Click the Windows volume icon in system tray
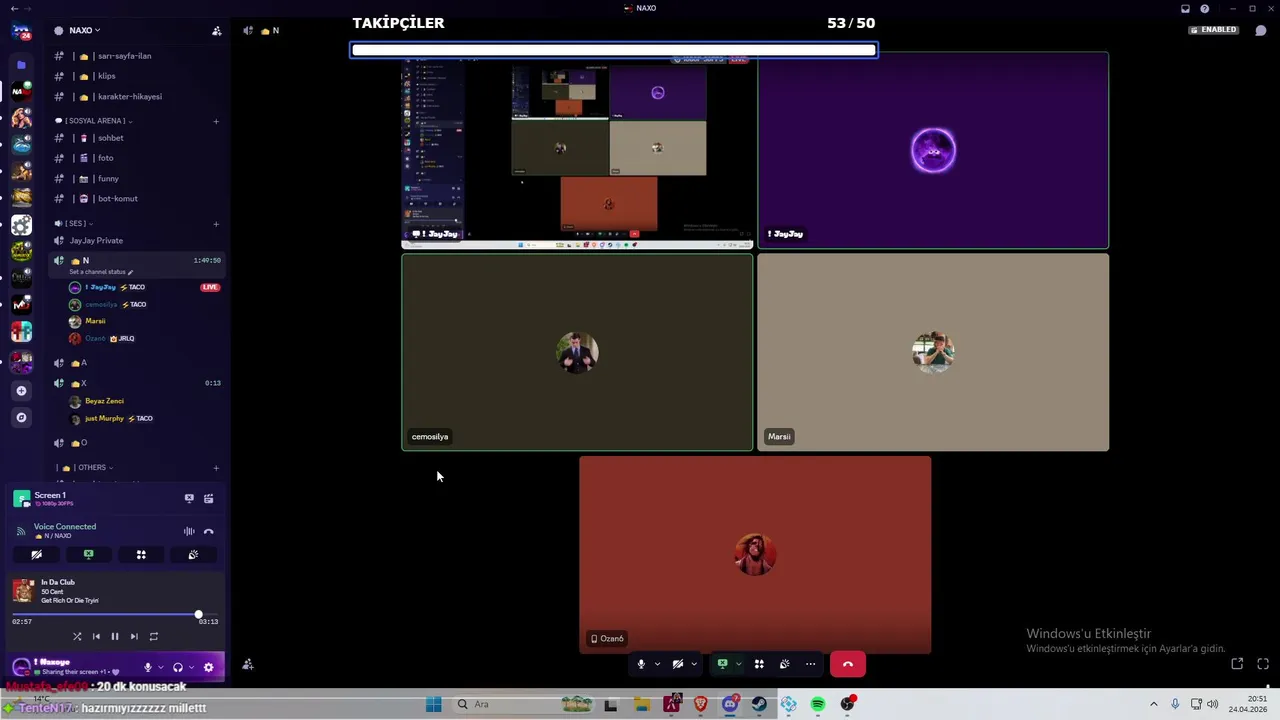Screen dimensions: 1280x720 click(x=1212, y=704)
